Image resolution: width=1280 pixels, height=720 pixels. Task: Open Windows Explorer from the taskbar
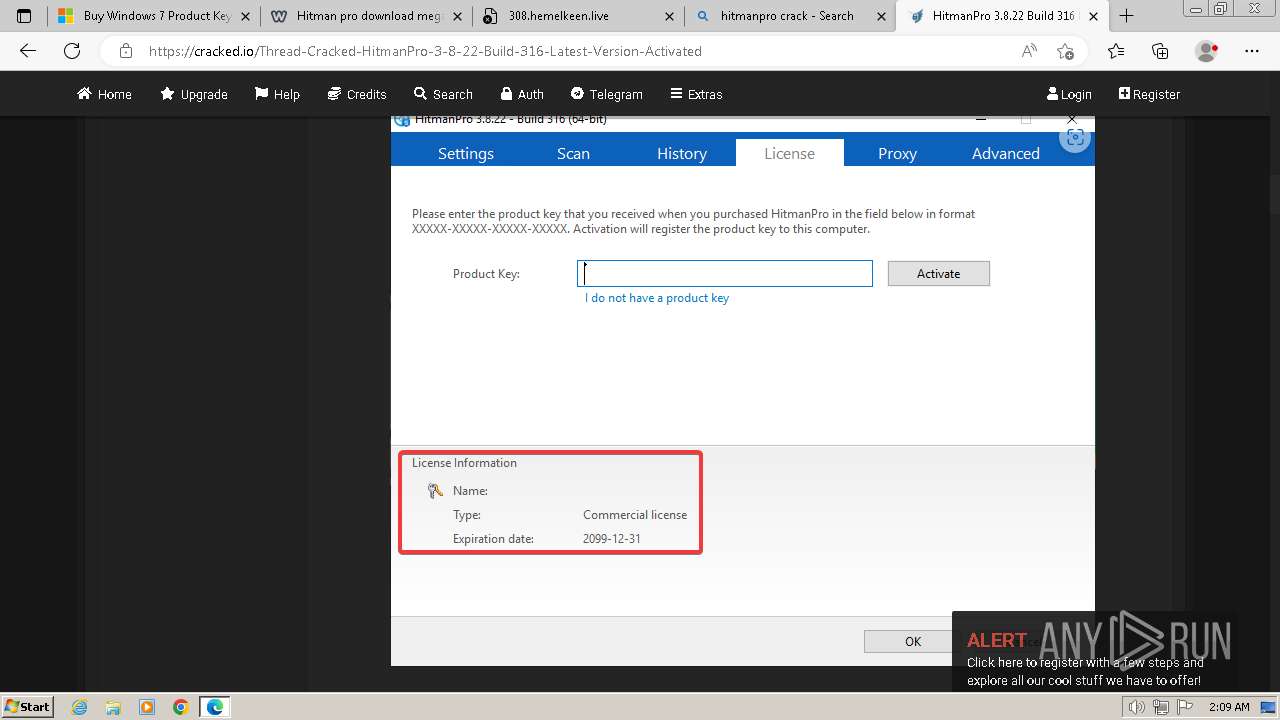click(113, 707)
